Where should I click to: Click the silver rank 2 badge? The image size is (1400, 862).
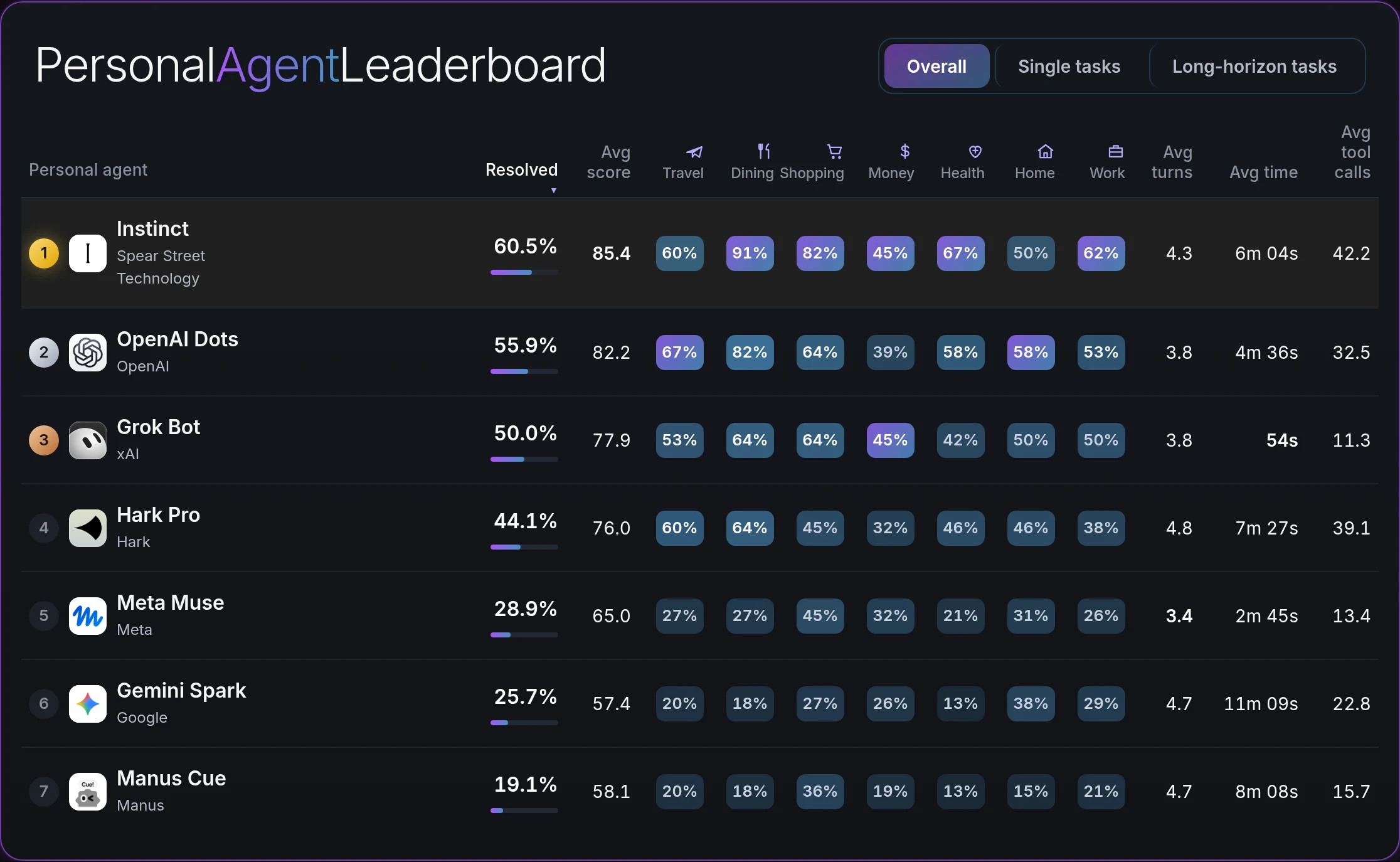click(x=44, y=353)
